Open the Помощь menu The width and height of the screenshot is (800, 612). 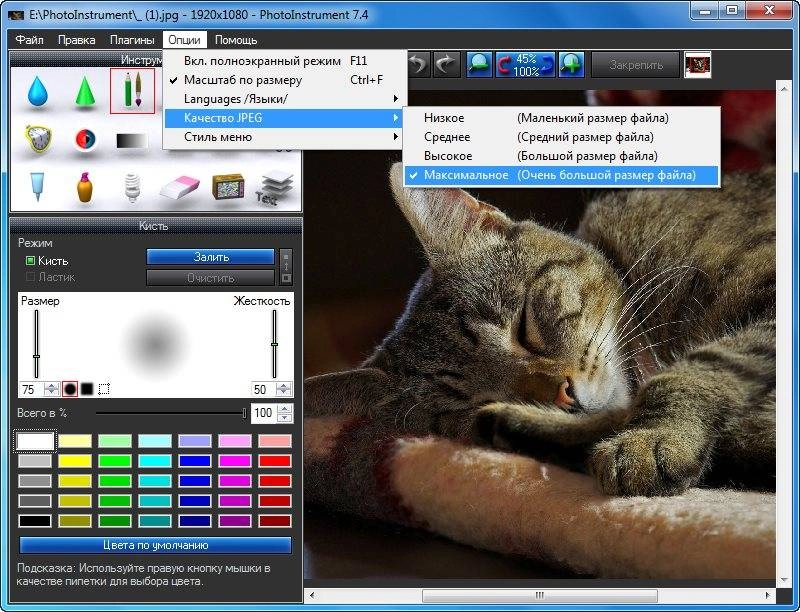point(236,40)
